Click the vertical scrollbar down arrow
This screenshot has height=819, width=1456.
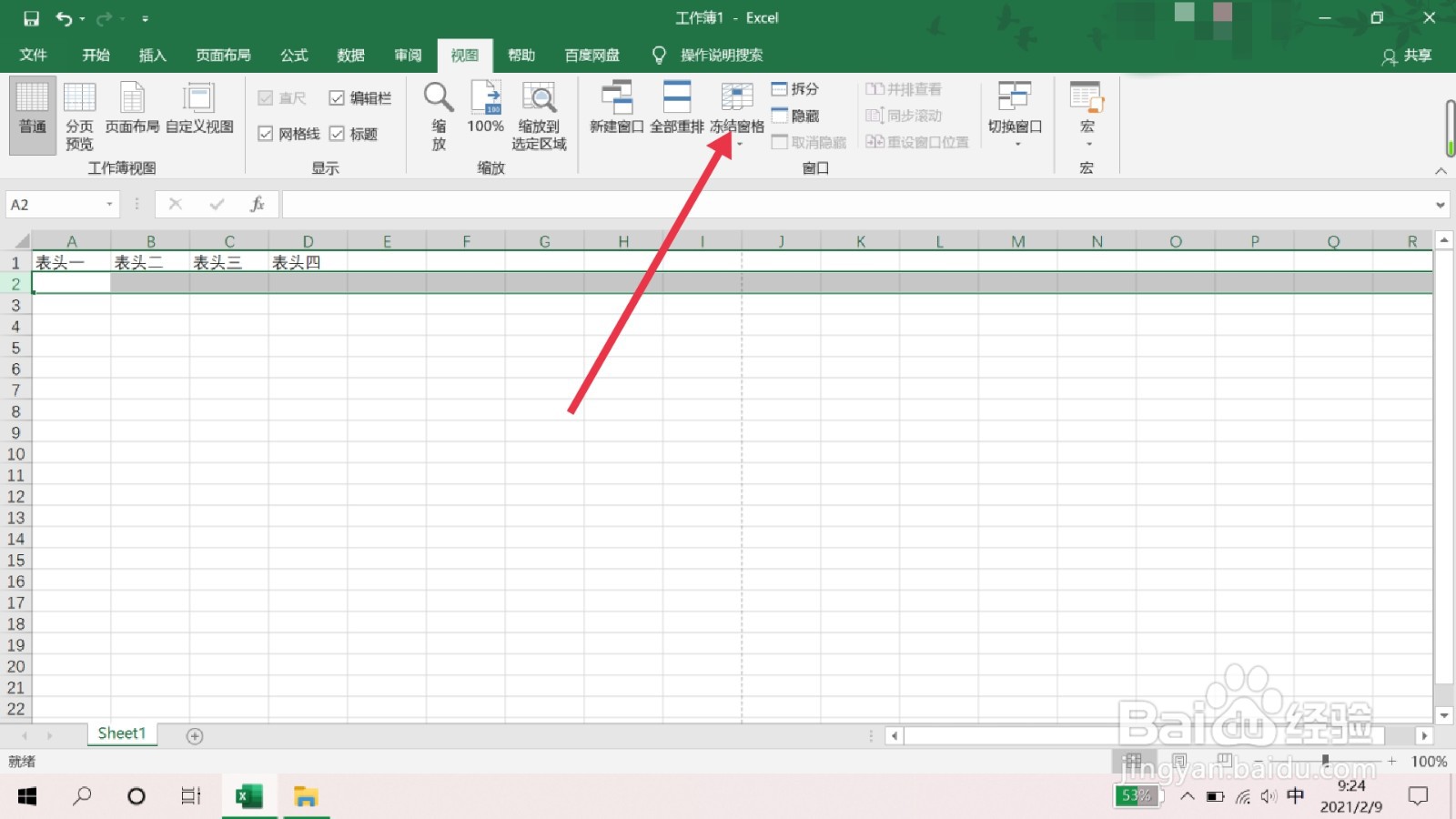tap(1444, 715)
